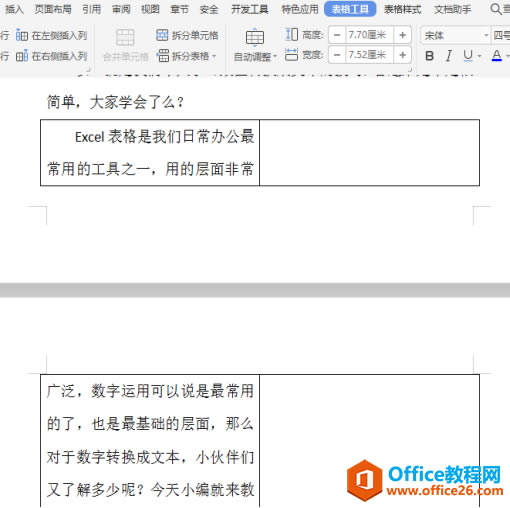
Task: Click the 拆分表格 button label
Action: pos(190,56)
